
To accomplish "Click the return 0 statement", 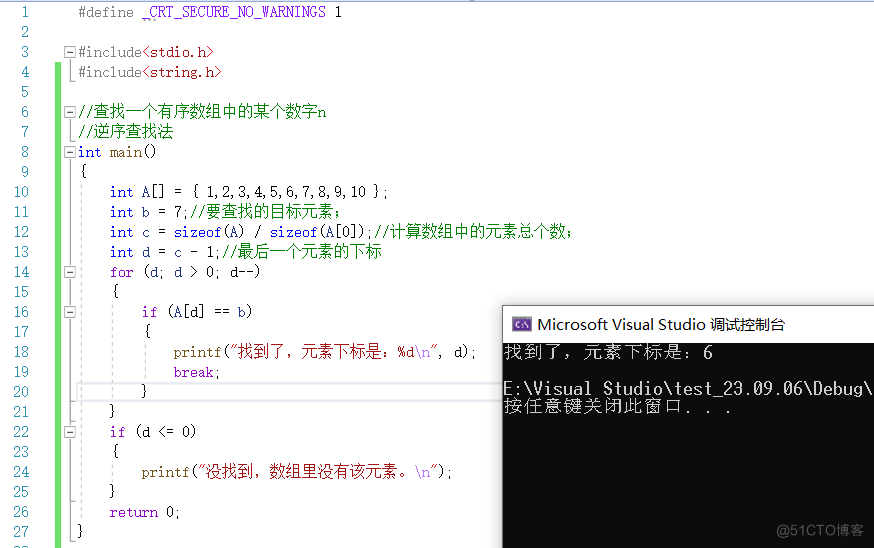I will point(144,512).
